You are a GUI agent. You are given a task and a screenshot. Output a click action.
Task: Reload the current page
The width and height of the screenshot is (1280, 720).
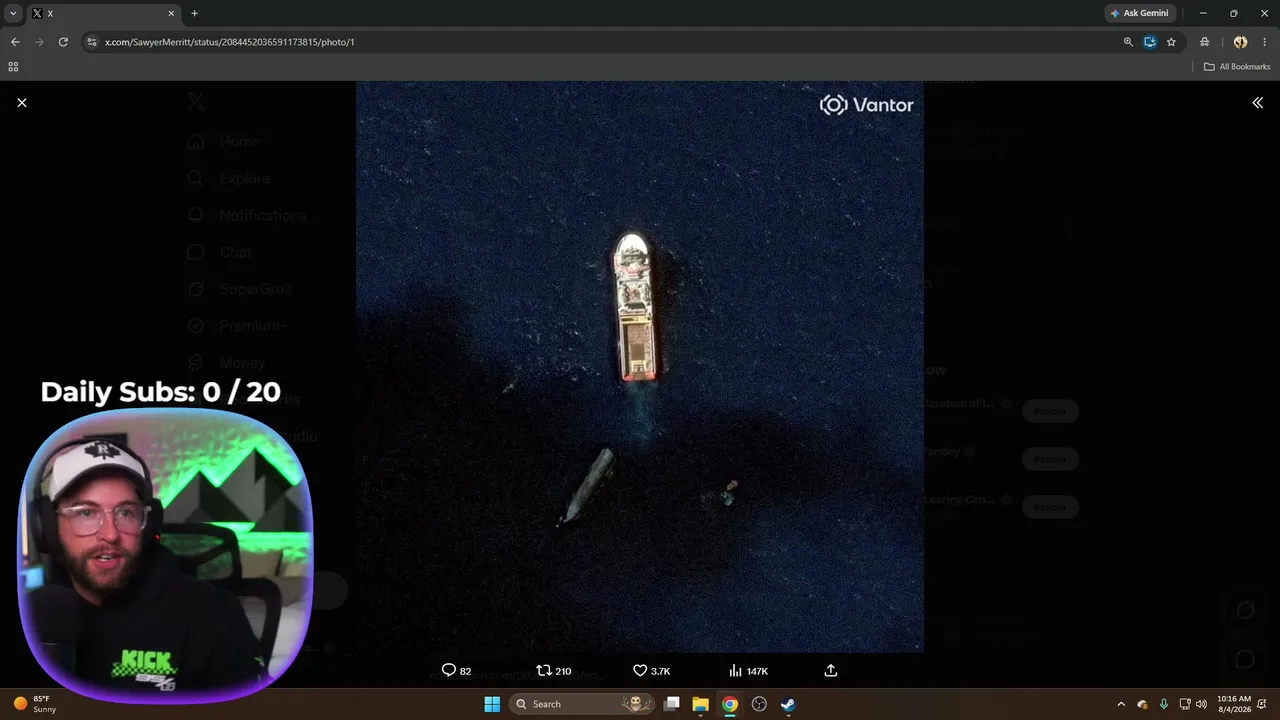coord(63,42)
